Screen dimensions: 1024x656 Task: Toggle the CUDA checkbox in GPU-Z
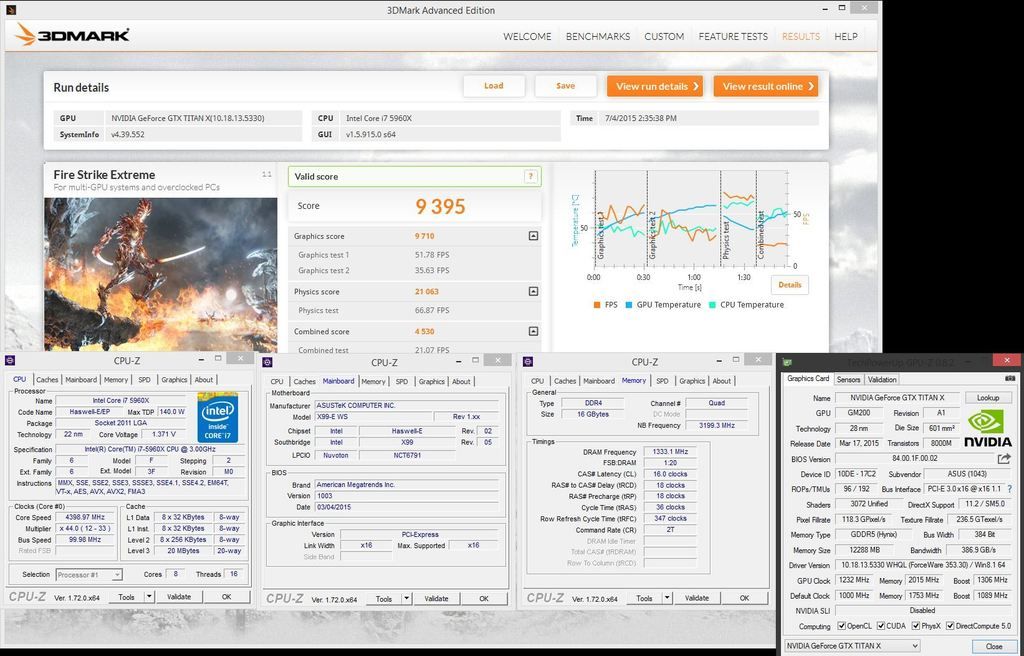[x=880, y=626]
